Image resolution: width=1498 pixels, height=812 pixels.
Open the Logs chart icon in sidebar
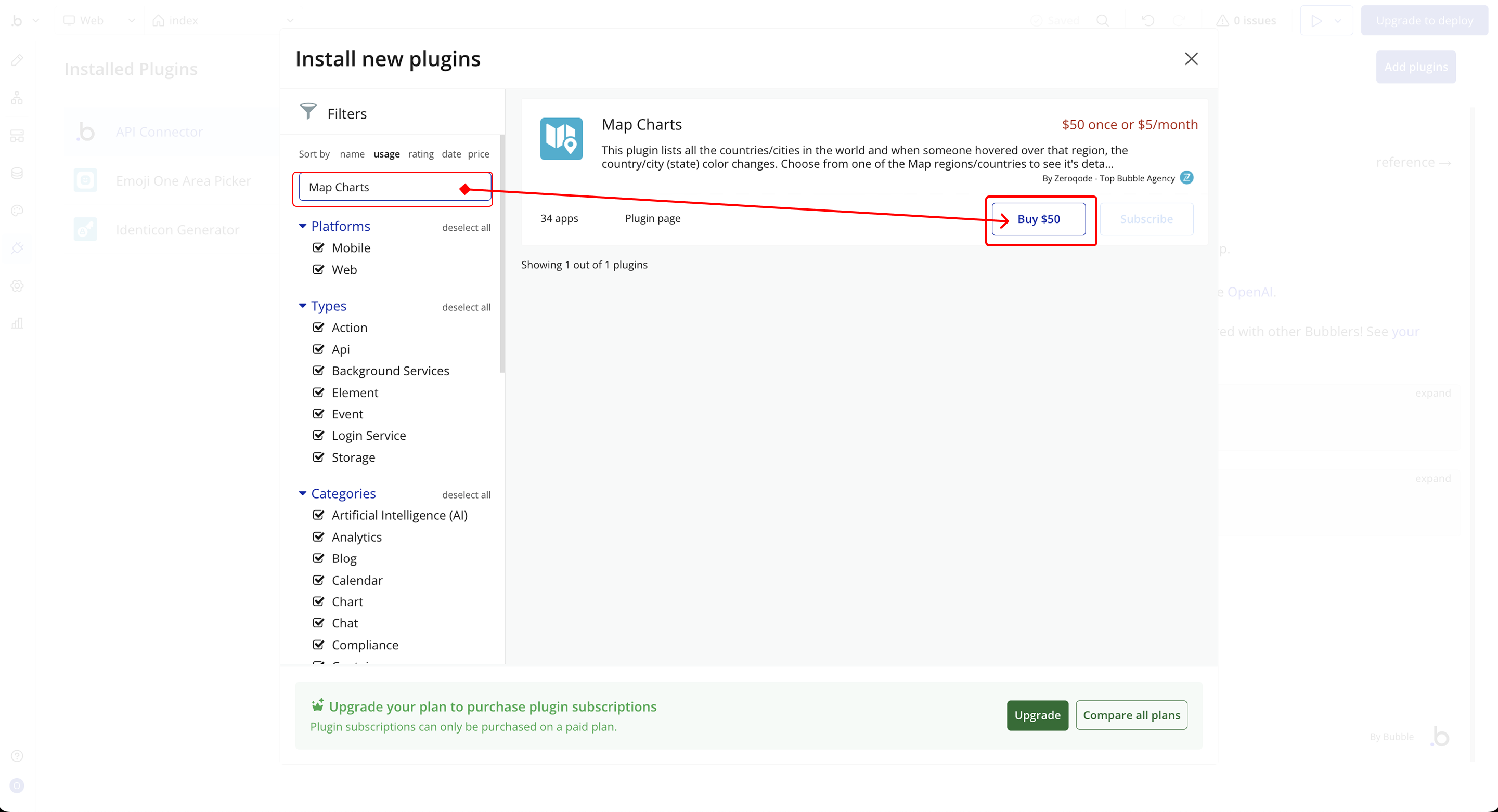[x=17, y=323]
